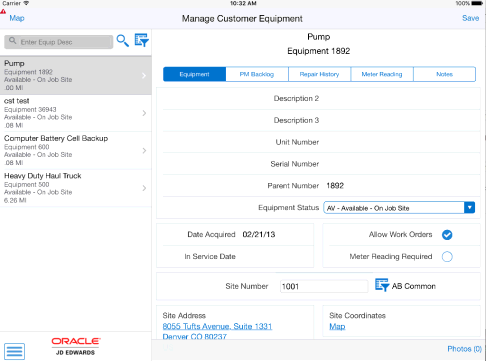Select the Equipment tab

194,74
